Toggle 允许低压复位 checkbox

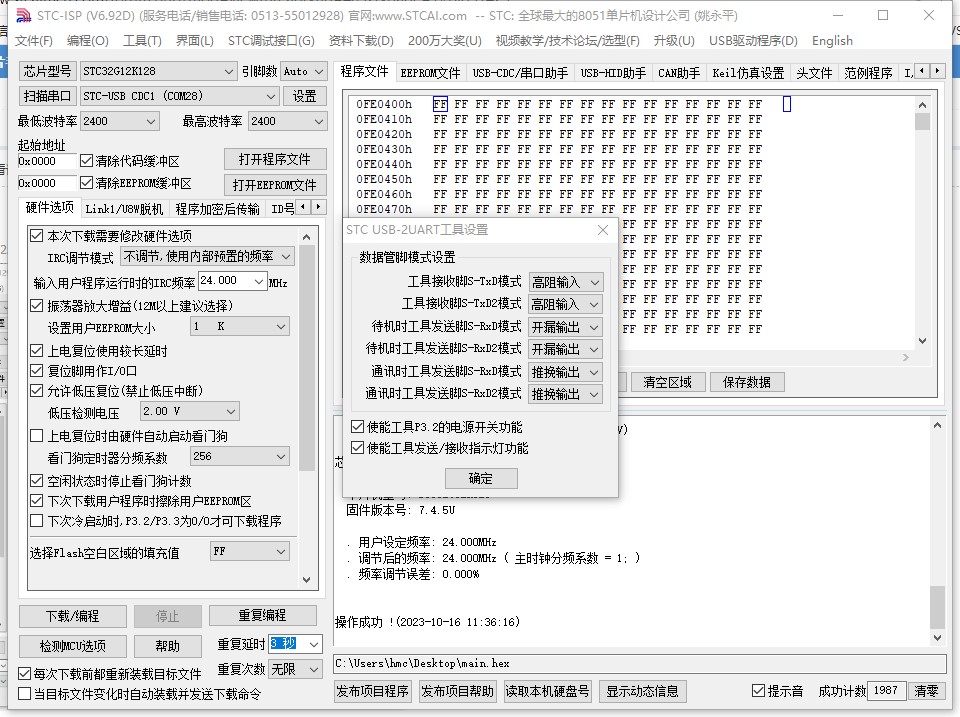[37, 391]
